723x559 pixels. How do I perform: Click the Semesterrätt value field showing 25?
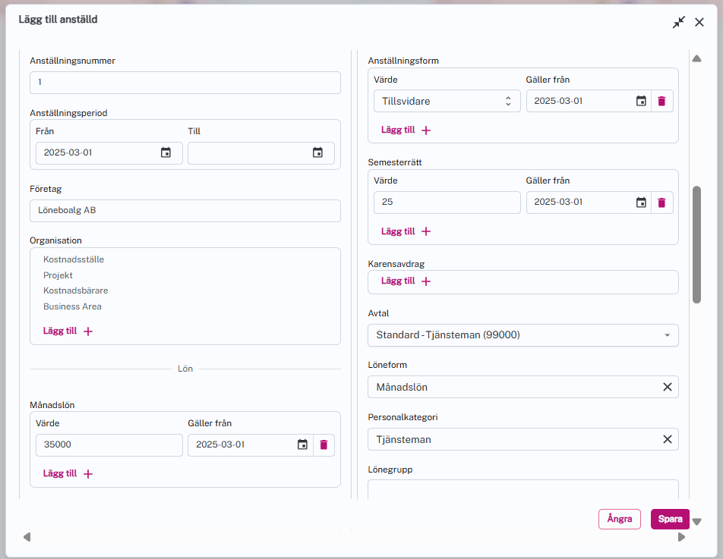pos(446,203)
